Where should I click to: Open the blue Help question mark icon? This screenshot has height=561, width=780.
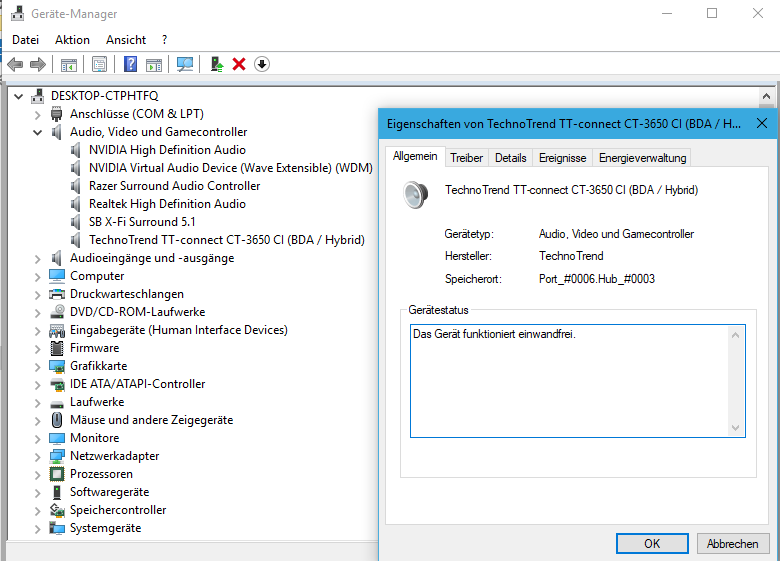coord(130,64)
